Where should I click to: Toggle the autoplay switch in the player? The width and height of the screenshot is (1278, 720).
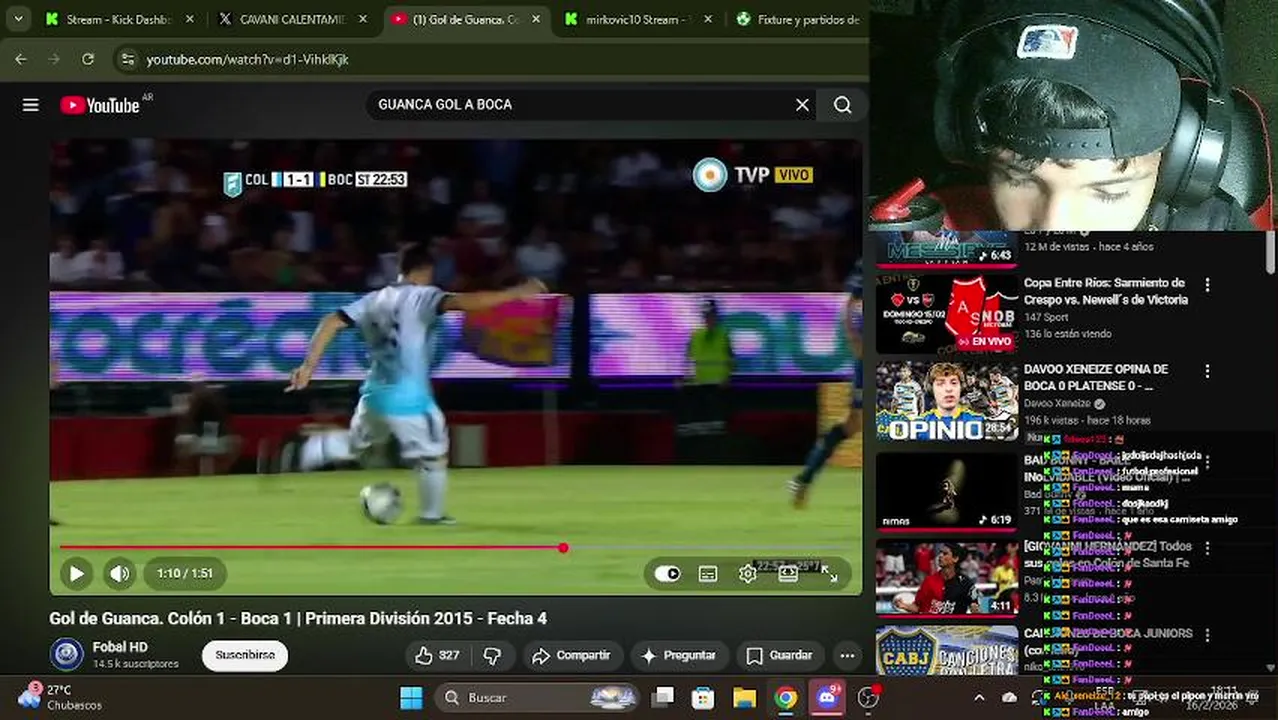[667, 573]
